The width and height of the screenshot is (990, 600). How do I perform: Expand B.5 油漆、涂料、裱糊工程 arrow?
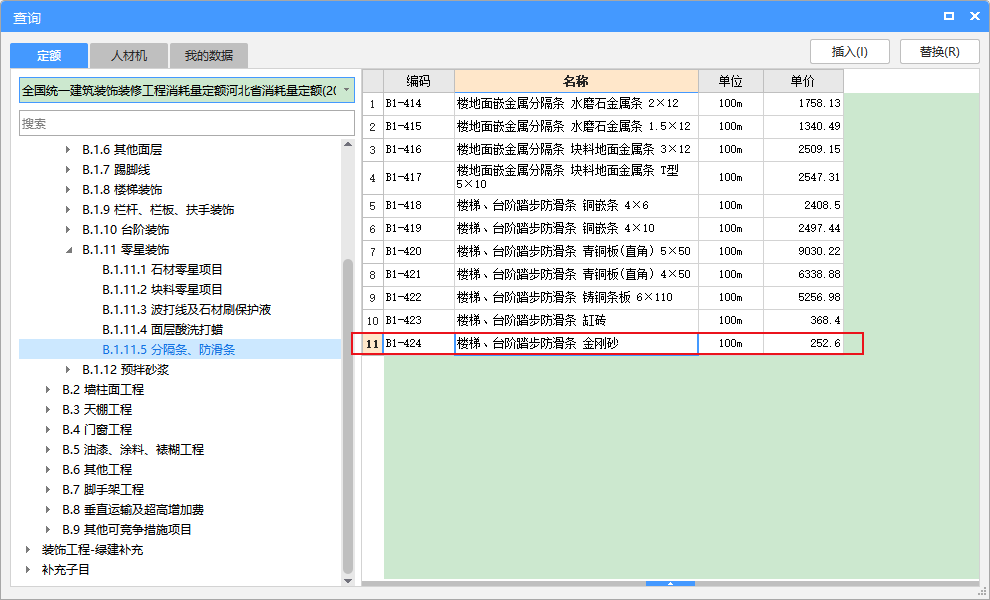48,450
